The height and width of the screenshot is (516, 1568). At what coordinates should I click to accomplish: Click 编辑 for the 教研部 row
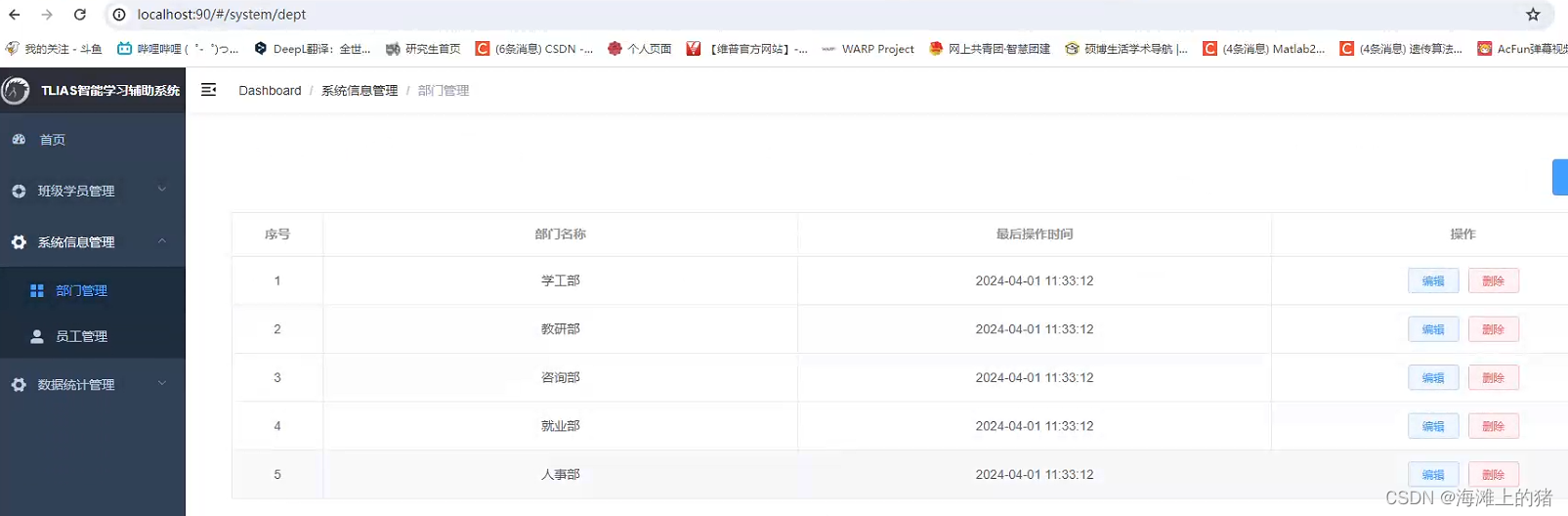[1433, 329]
